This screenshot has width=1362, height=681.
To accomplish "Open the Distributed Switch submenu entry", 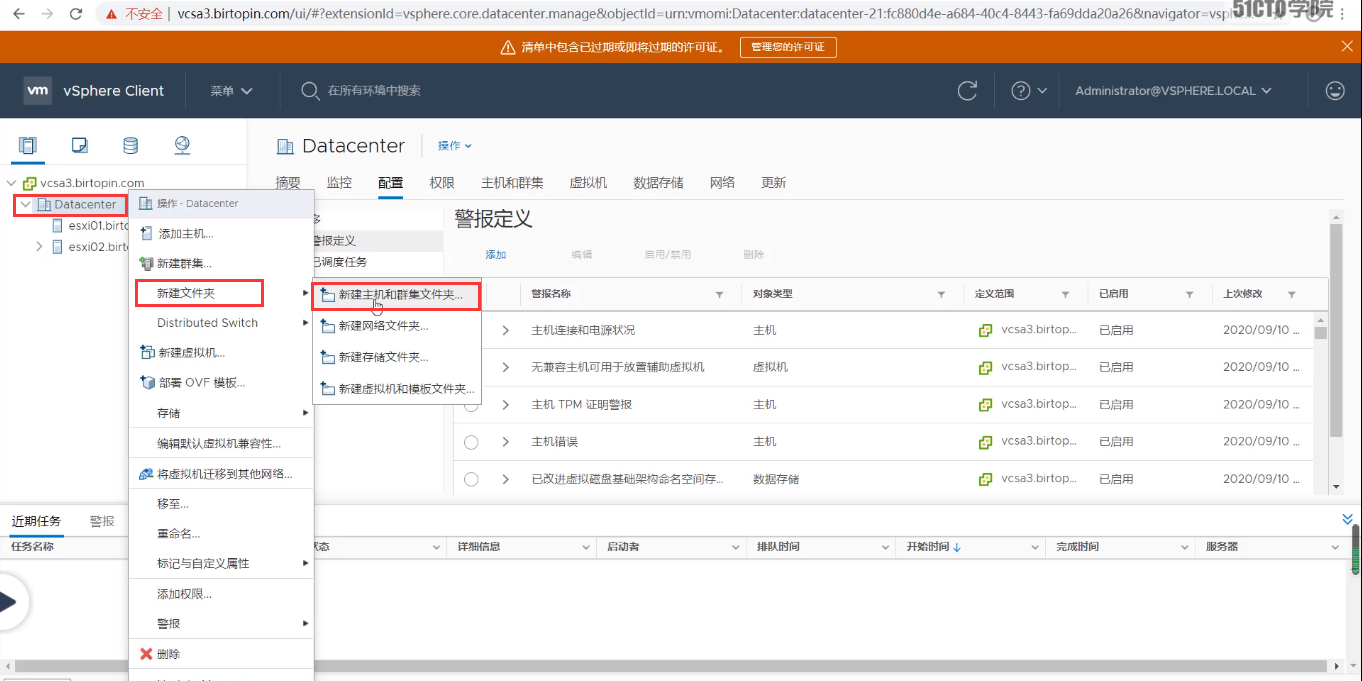I will coord(222,323).
